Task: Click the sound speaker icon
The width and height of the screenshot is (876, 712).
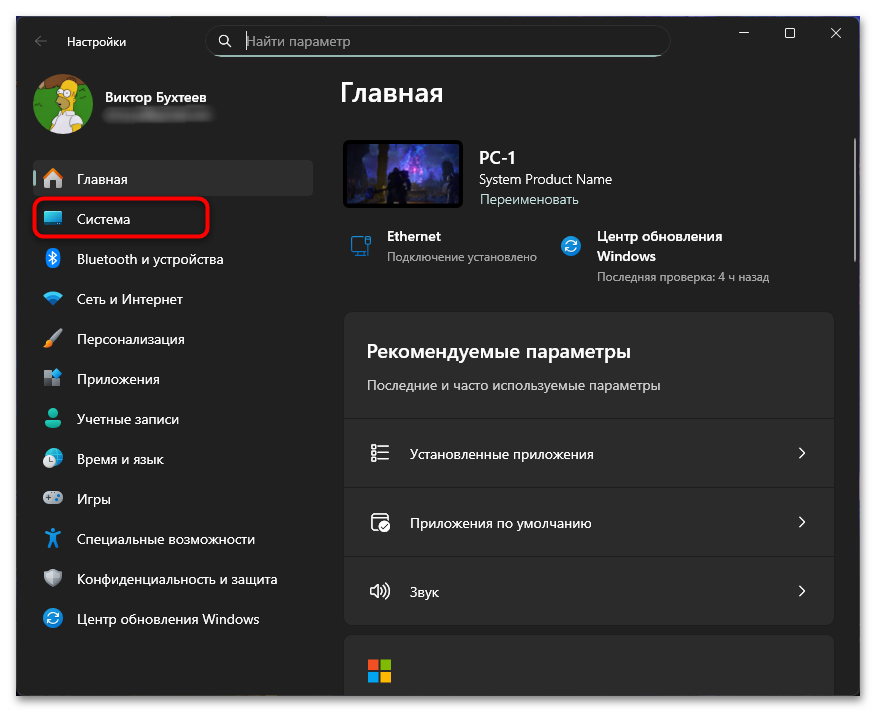Action: coord(380,591)
